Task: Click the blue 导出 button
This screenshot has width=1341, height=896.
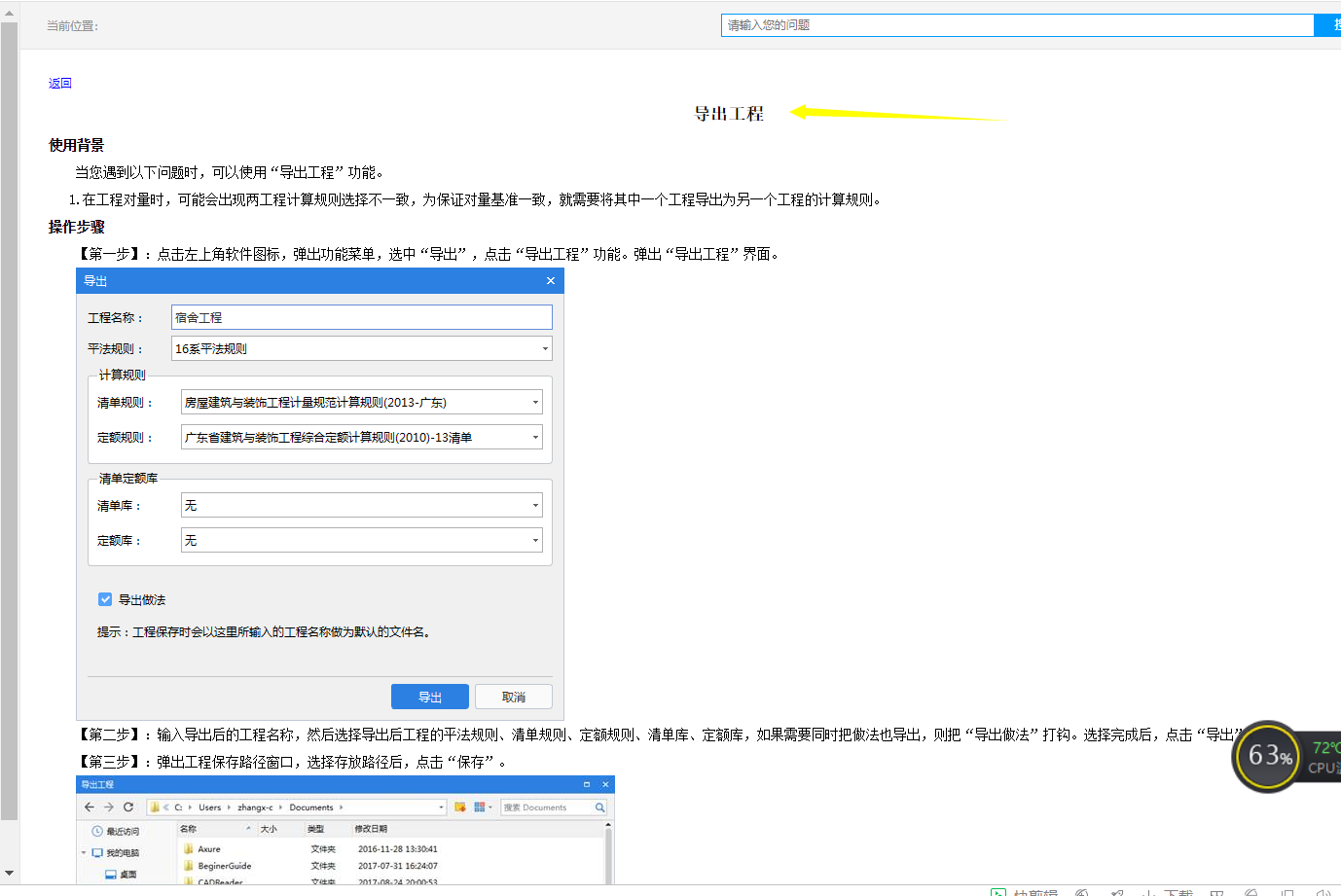Action: (x=430, y=697)
